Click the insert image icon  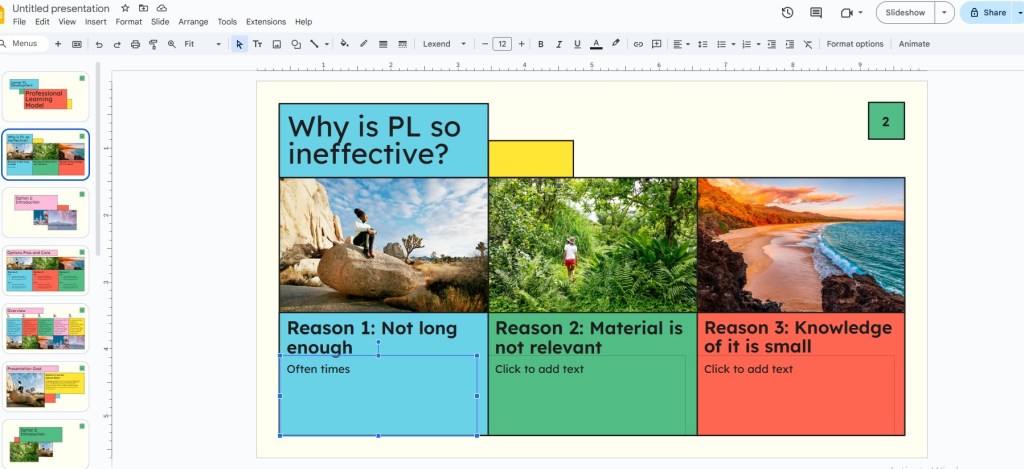pos(277,44)
